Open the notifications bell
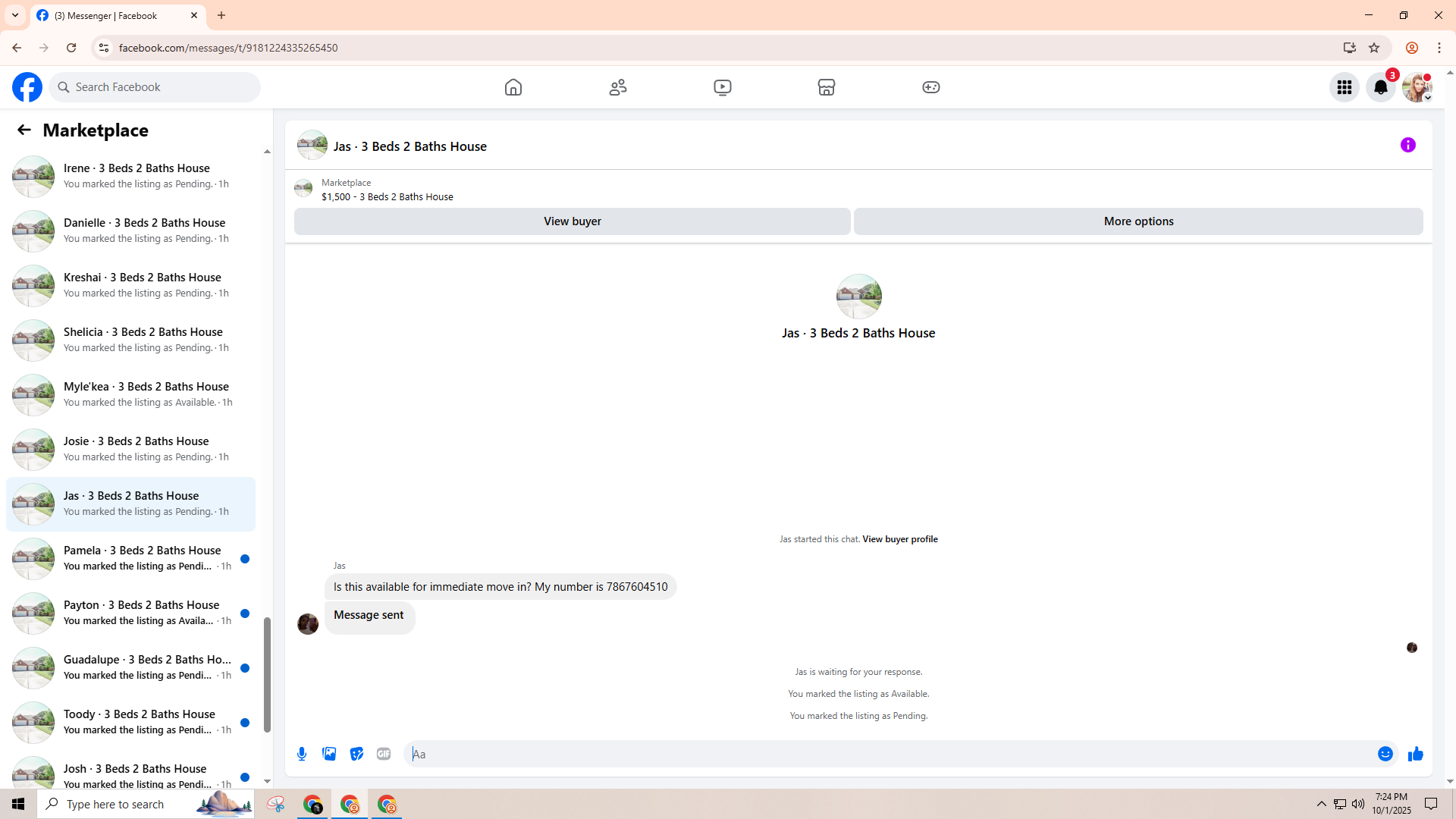Screen dimensions: 1456x819 (x=1381, y=87)
